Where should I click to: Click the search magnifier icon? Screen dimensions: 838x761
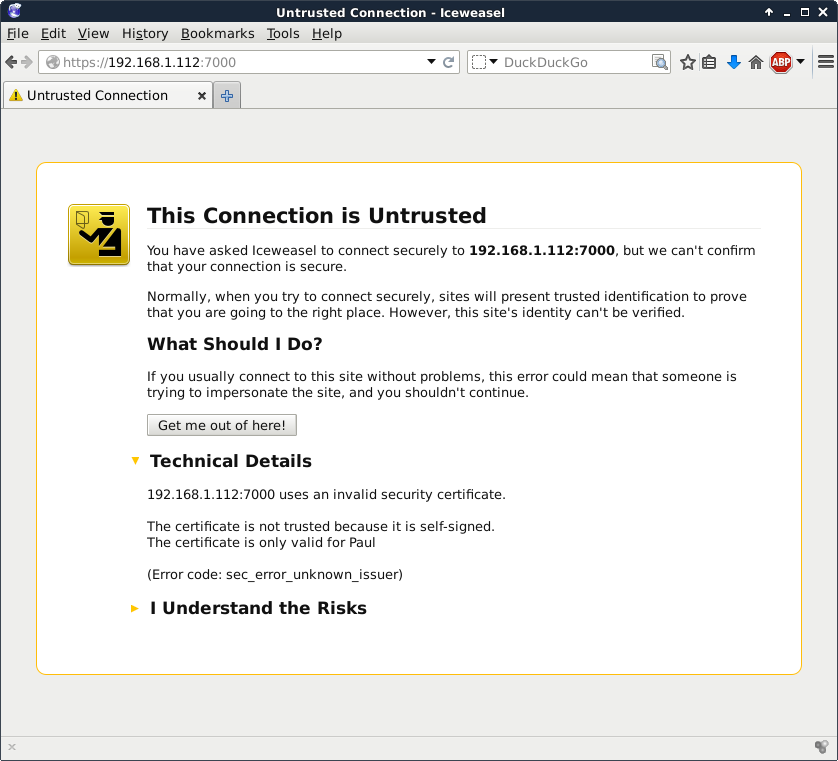click(660, 63)
